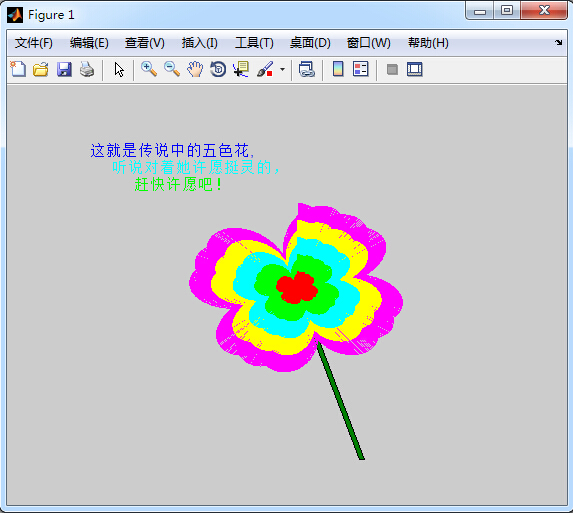Open a file with the folder icon
This screenshot has width=573, height=513.
tap(41, 69)
